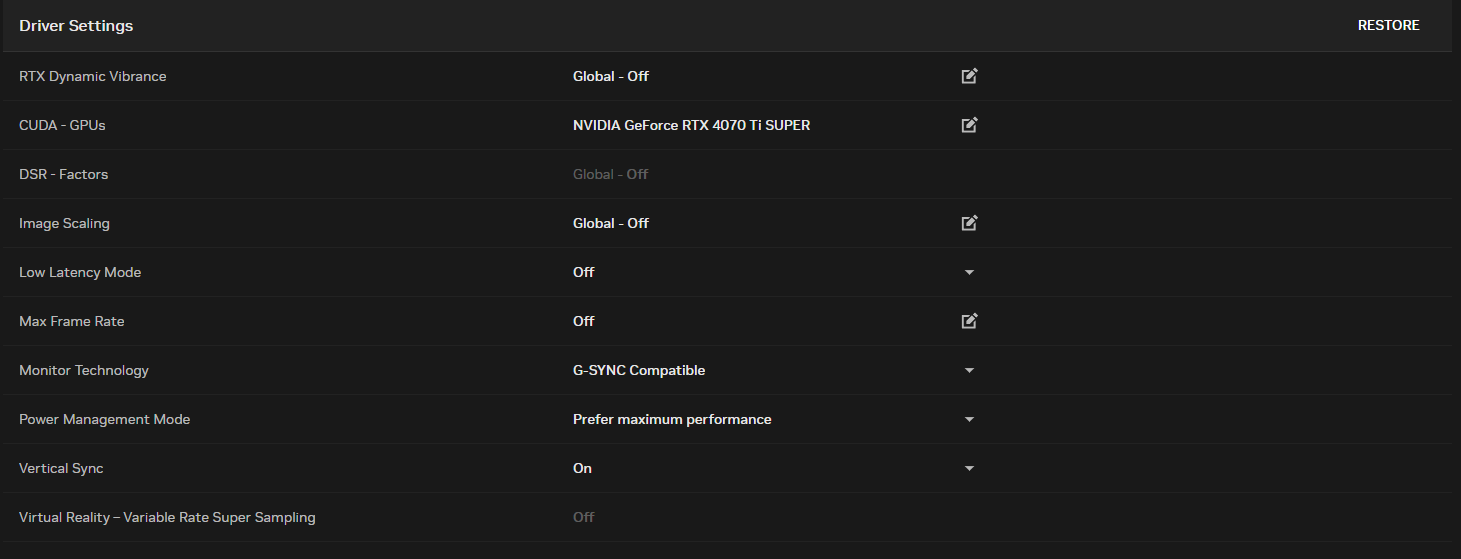Expand the Power Management Mode dropdown

point(969,419)
